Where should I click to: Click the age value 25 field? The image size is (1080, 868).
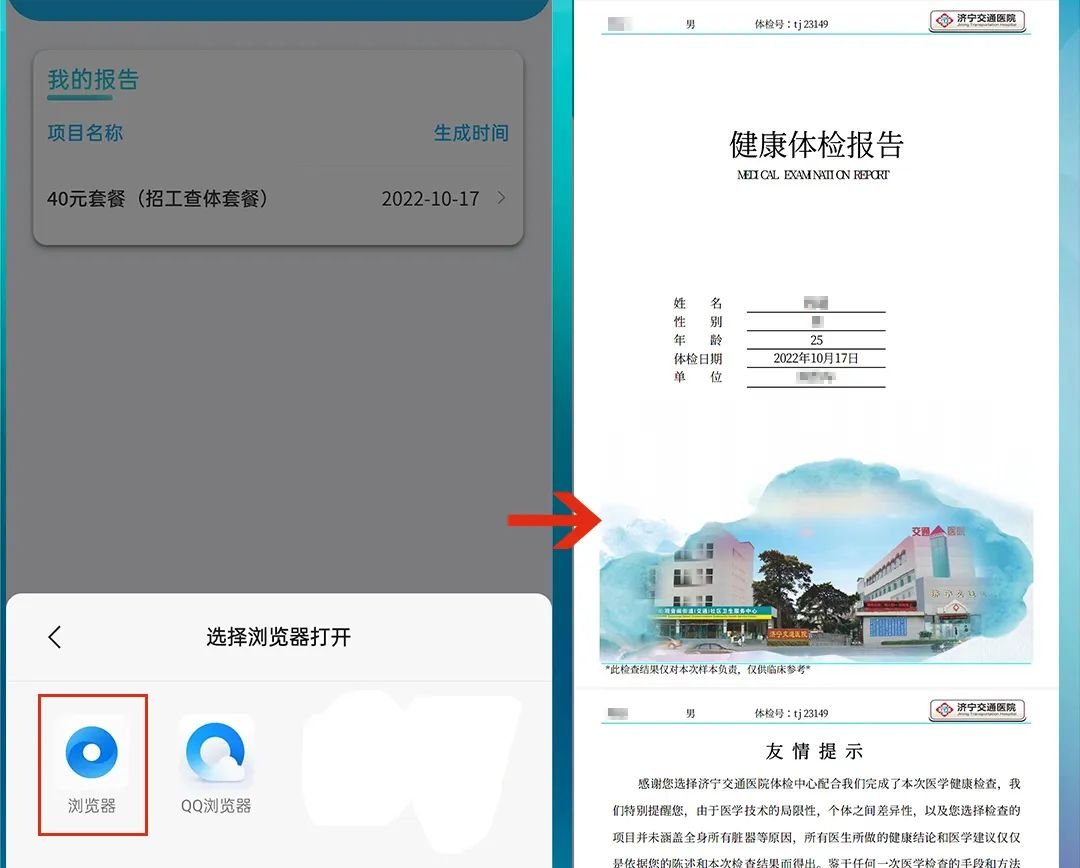pyautogui.click(x=816, y=340)
